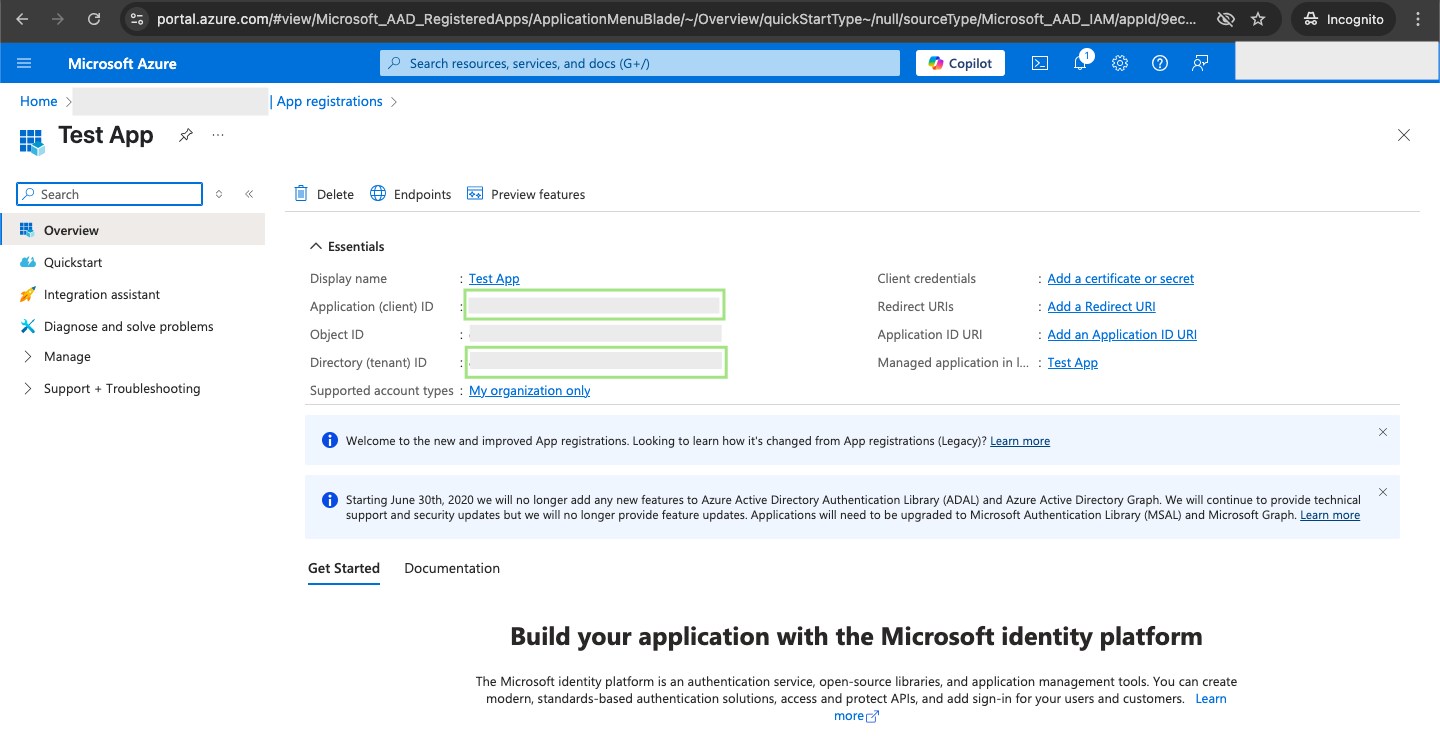Screen dimensions: 1440x749
Task: Bookmark this page with star icon
Action: pyautogui.click(x=1258, y=19)
